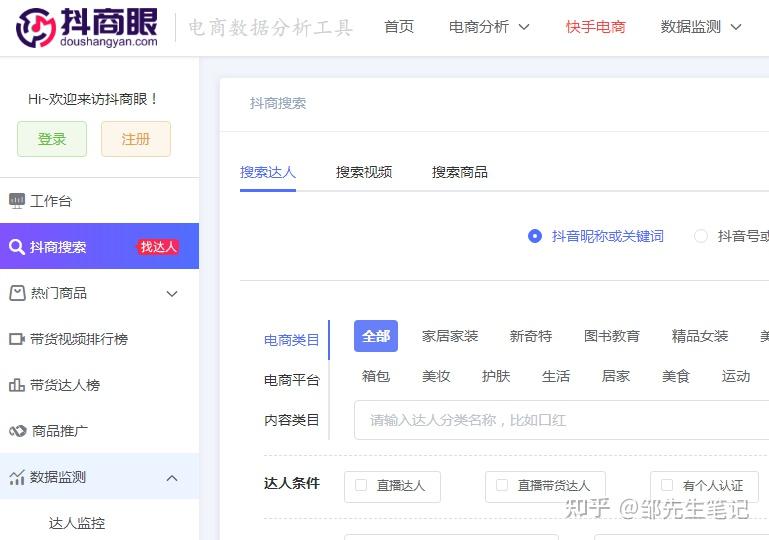Select the 内容类目 filter tab
This screenshot has height=540, width=769.
point(292,420)
